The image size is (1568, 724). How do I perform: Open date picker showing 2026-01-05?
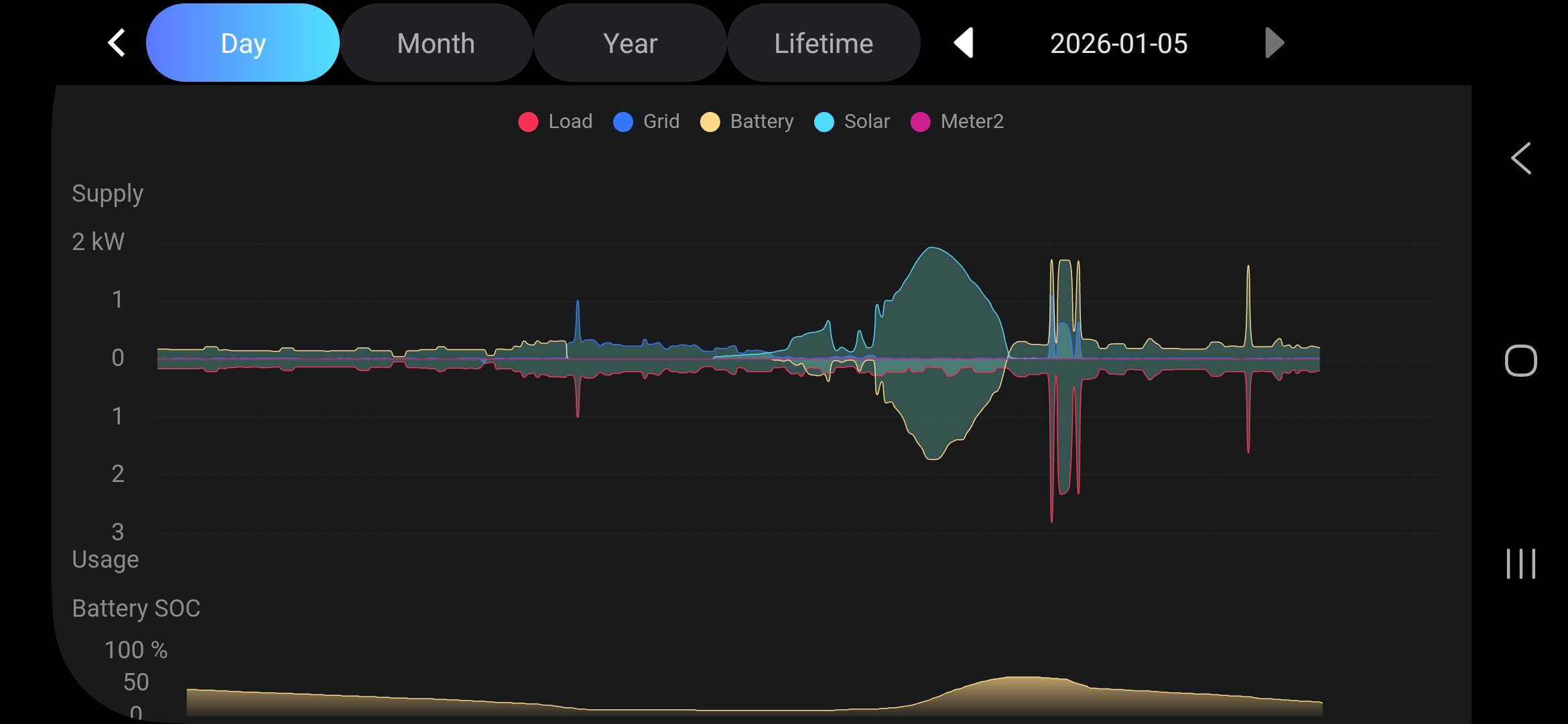pyautogui.click(x=1118, y=44)
